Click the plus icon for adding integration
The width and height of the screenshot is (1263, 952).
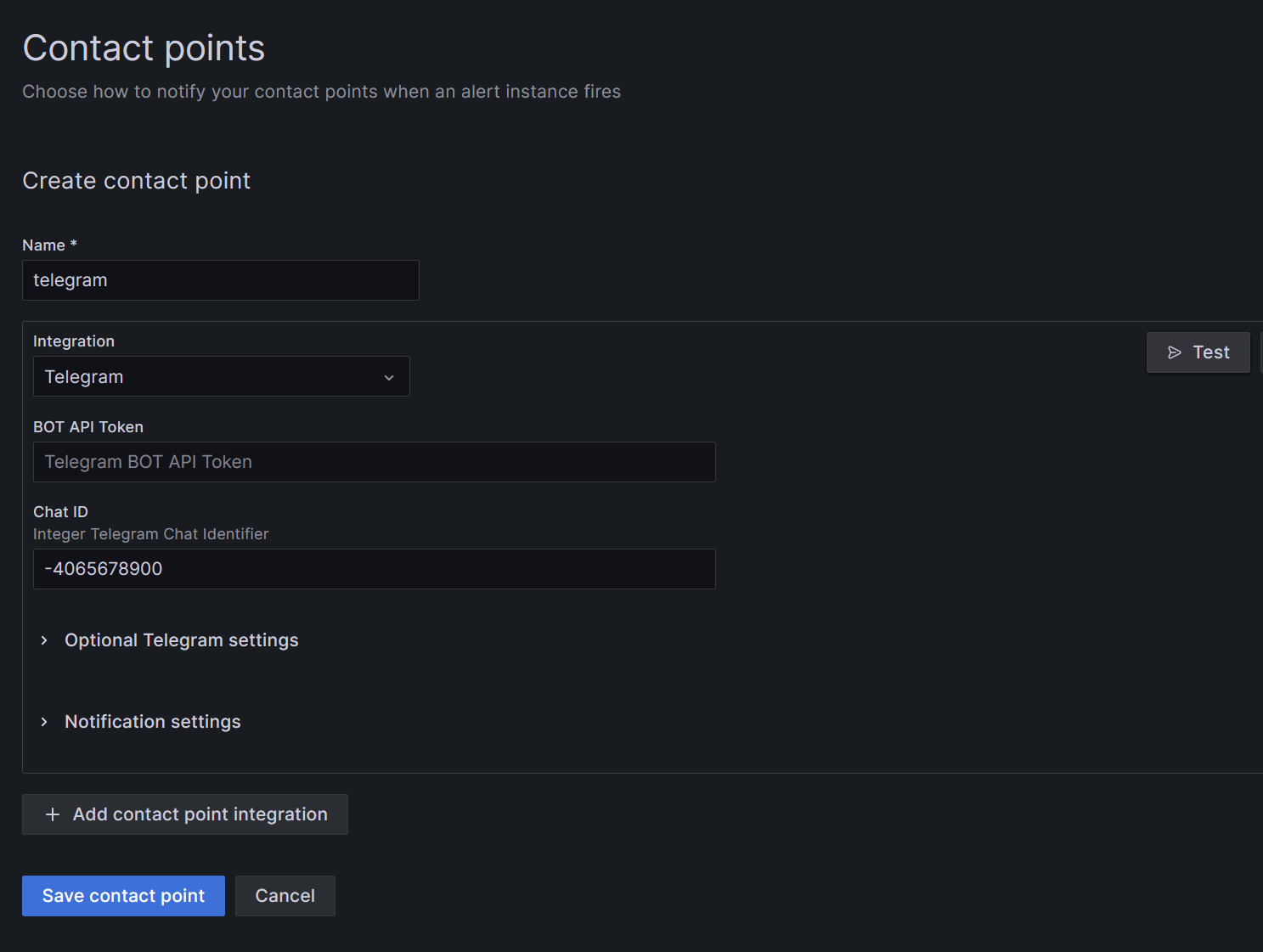[x=53, y=814]
